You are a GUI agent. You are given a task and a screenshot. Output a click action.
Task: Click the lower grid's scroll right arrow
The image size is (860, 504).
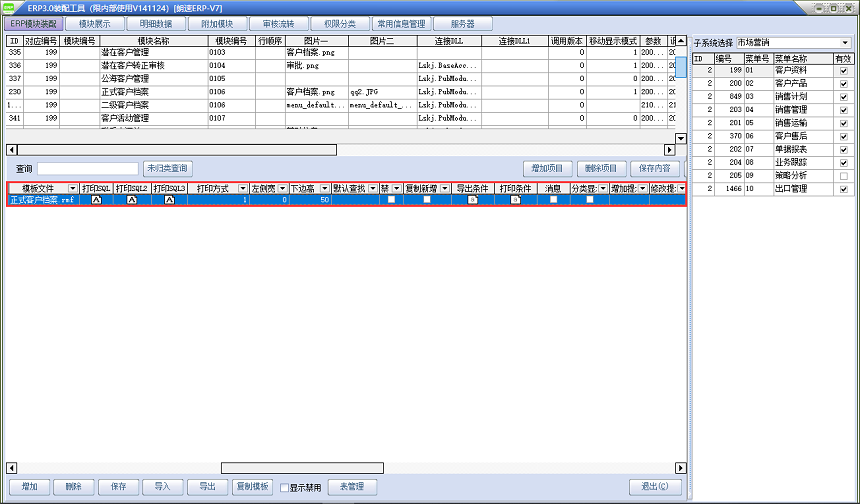tap(681, 467)
